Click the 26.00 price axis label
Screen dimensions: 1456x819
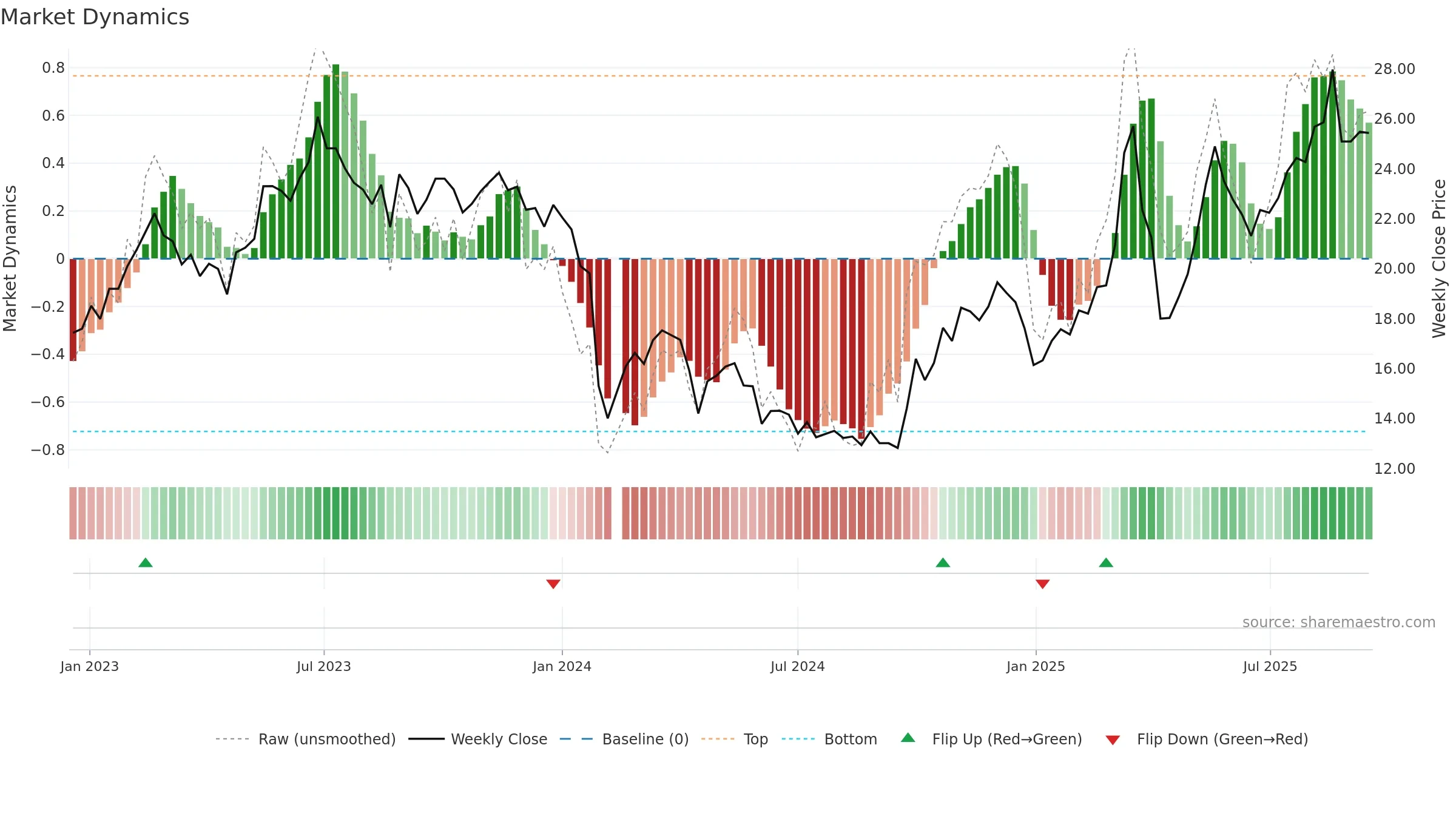tap(1395, 118)
